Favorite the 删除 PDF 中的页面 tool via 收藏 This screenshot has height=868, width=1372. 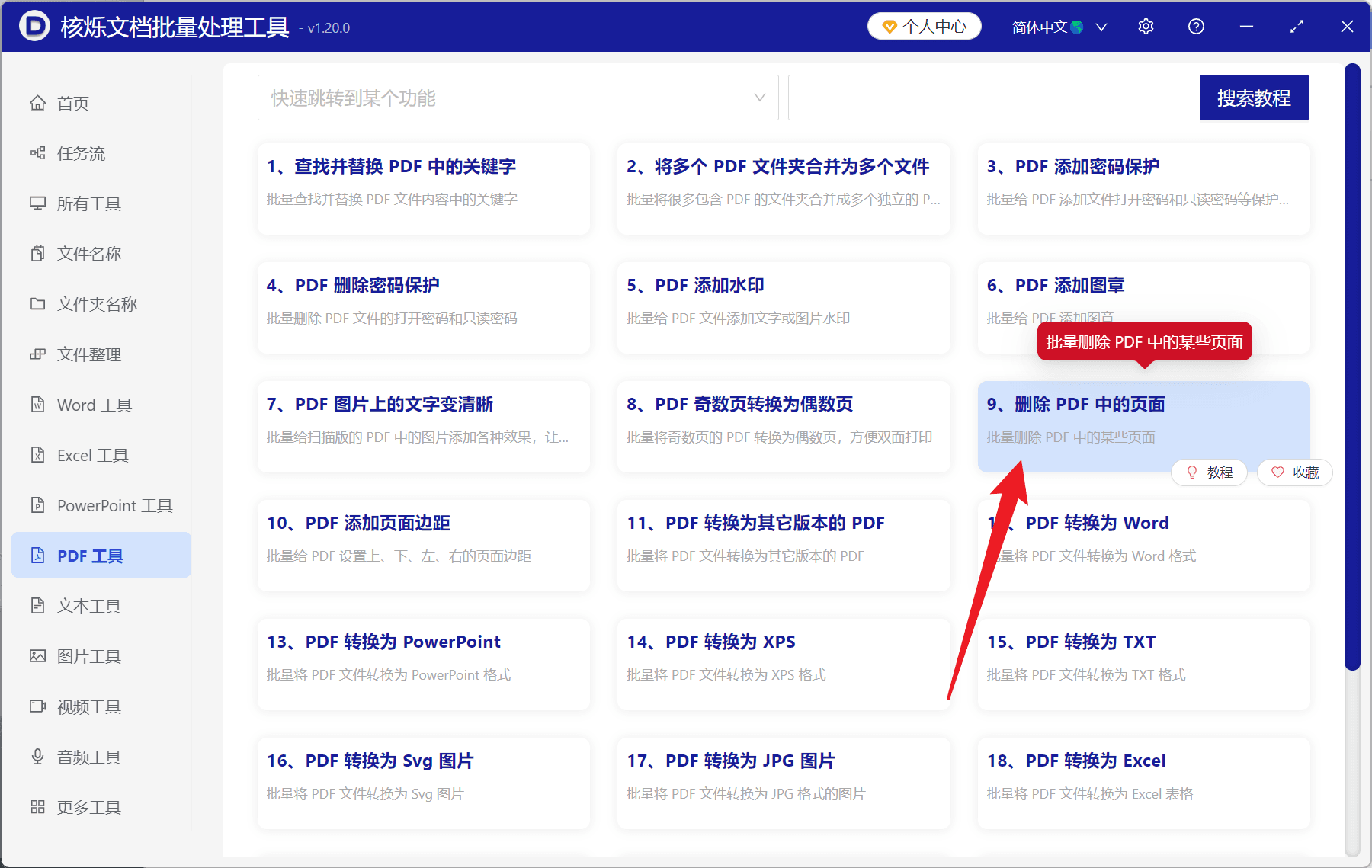(1294, 472)
